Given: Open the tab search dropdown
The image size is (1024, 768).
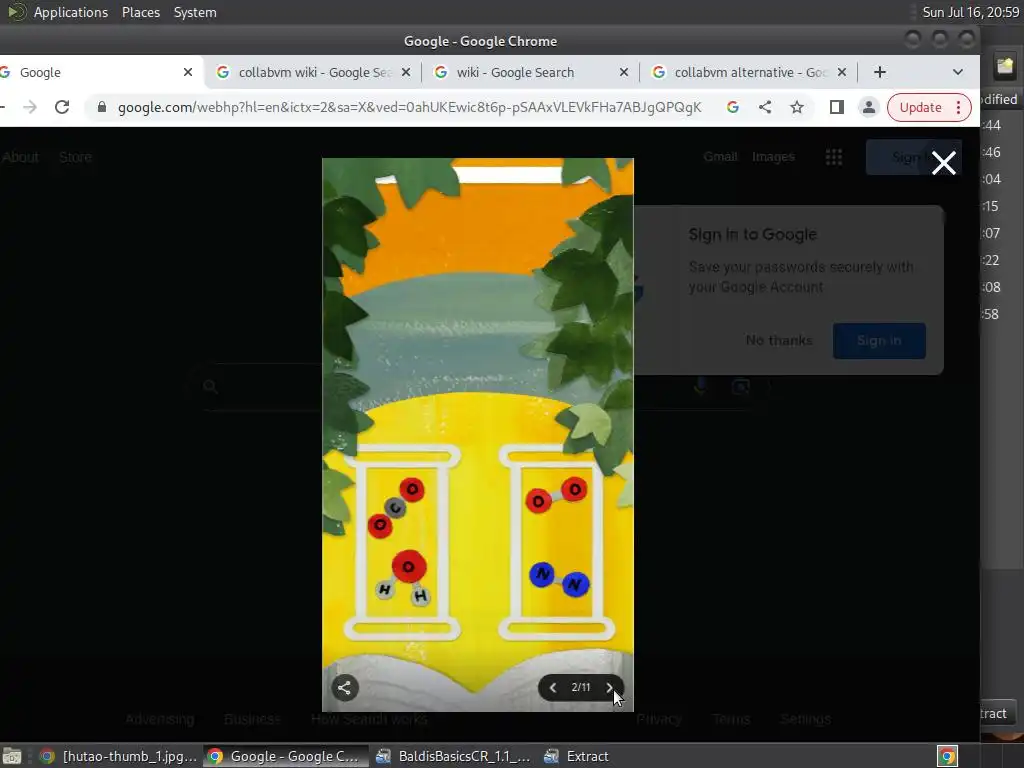Looking at the screenshot, I should [957, 72].
